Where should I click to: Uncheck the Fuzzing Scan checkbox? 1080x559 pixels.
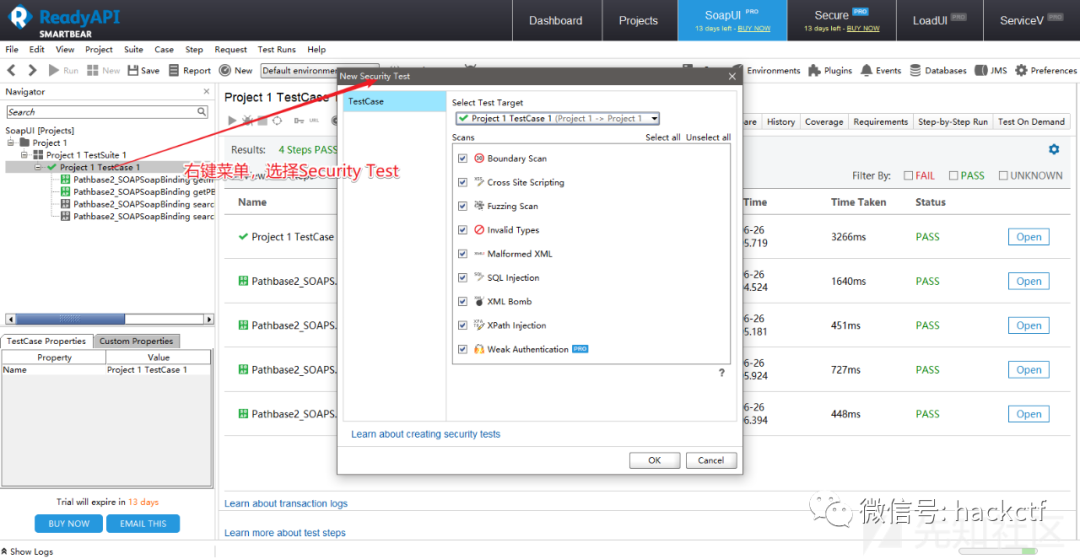[x=463, y=206]
